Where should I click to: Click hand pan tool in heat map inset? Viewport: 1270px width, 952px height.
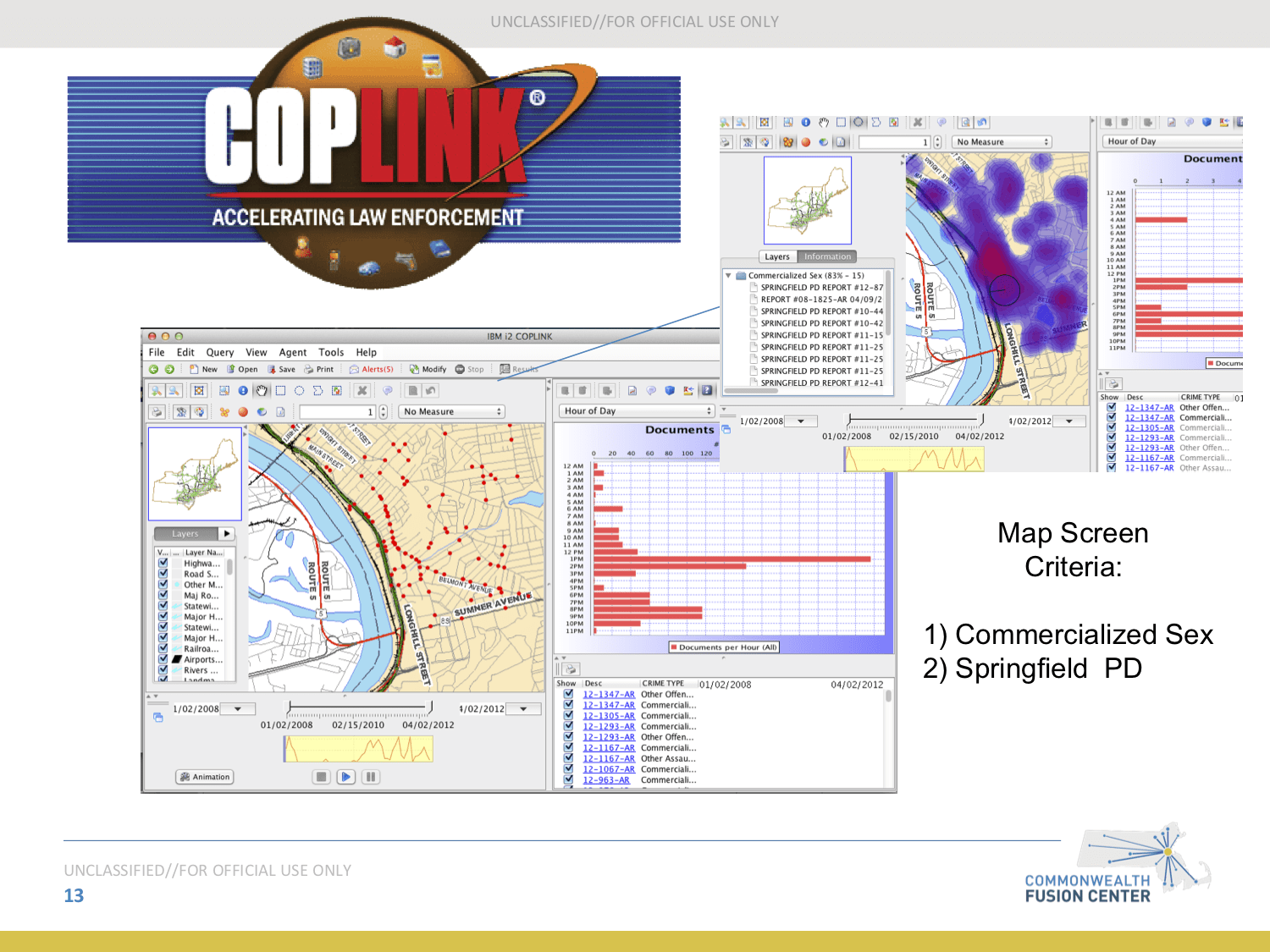click(824, 122)
